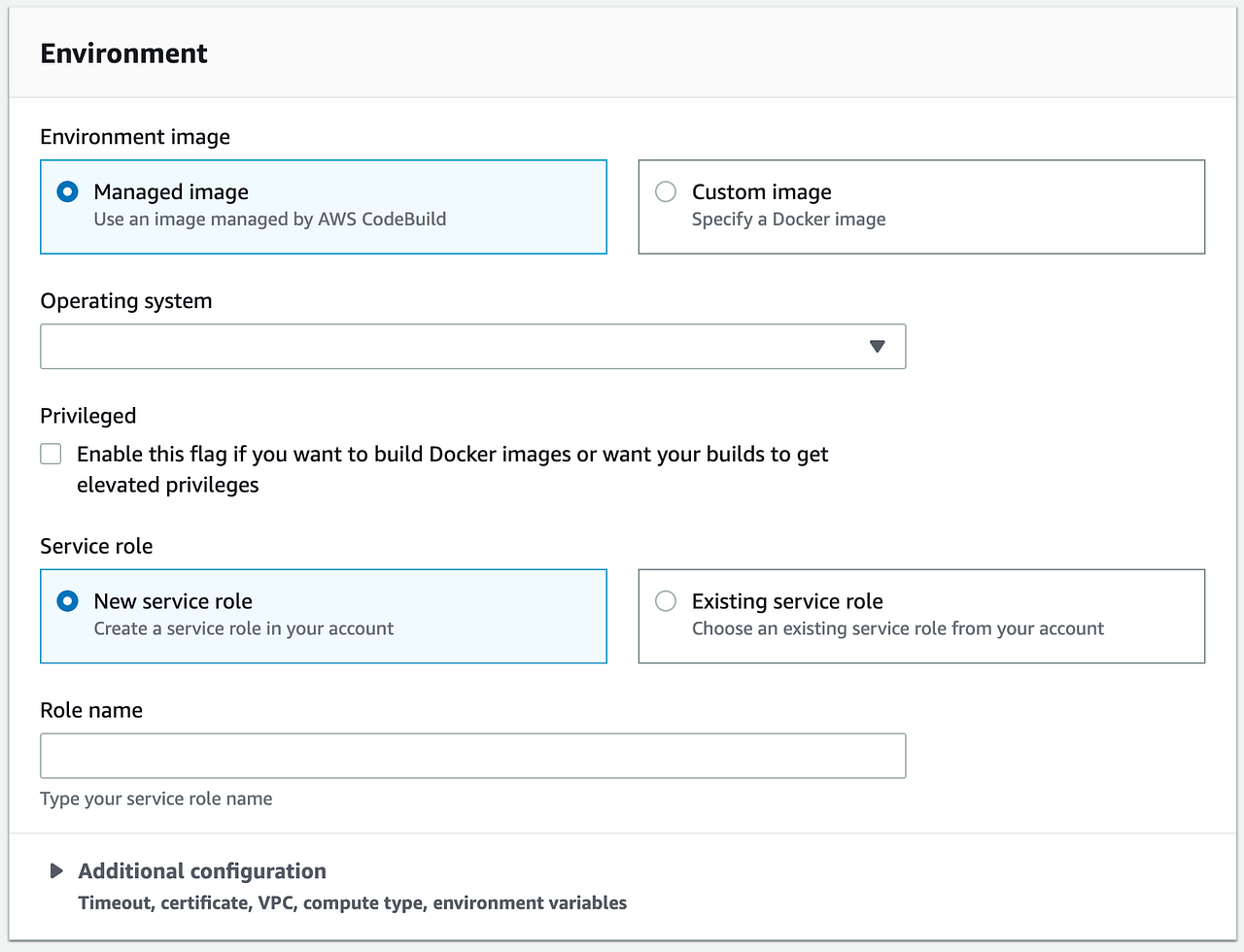Click the Role name field label

coord(90,710)
